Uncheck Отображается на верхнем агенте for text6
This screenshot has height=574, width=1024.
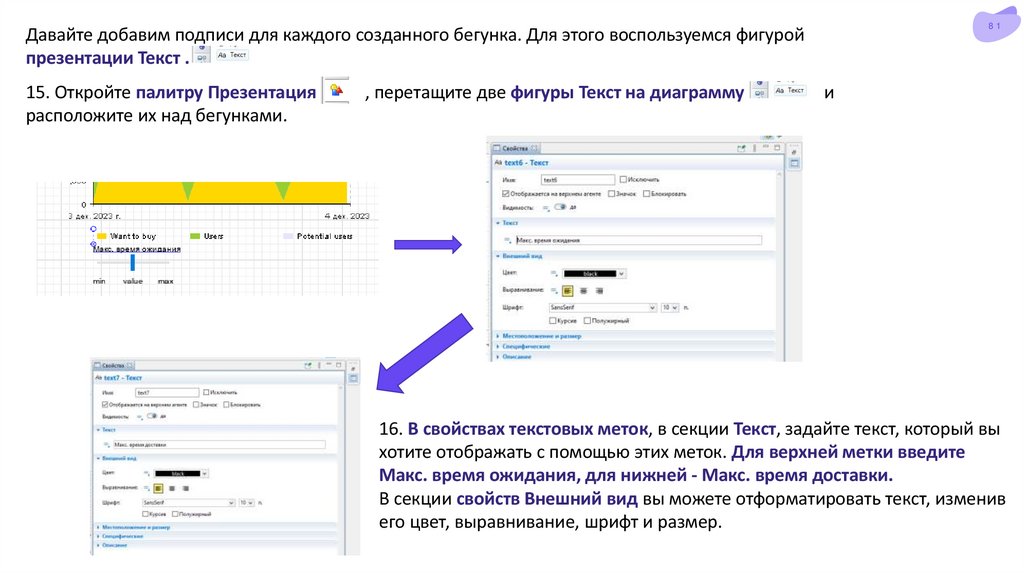tap(505, 194)
